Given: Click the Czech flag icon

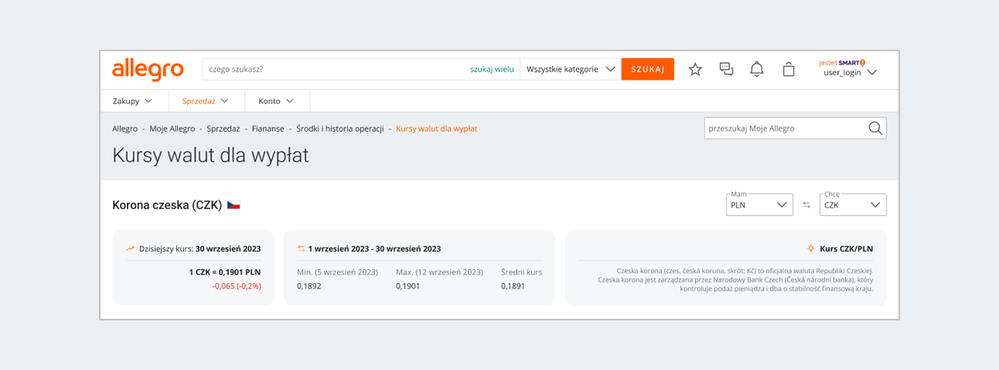Looking at the screenshot, I should tap(233, 205).
